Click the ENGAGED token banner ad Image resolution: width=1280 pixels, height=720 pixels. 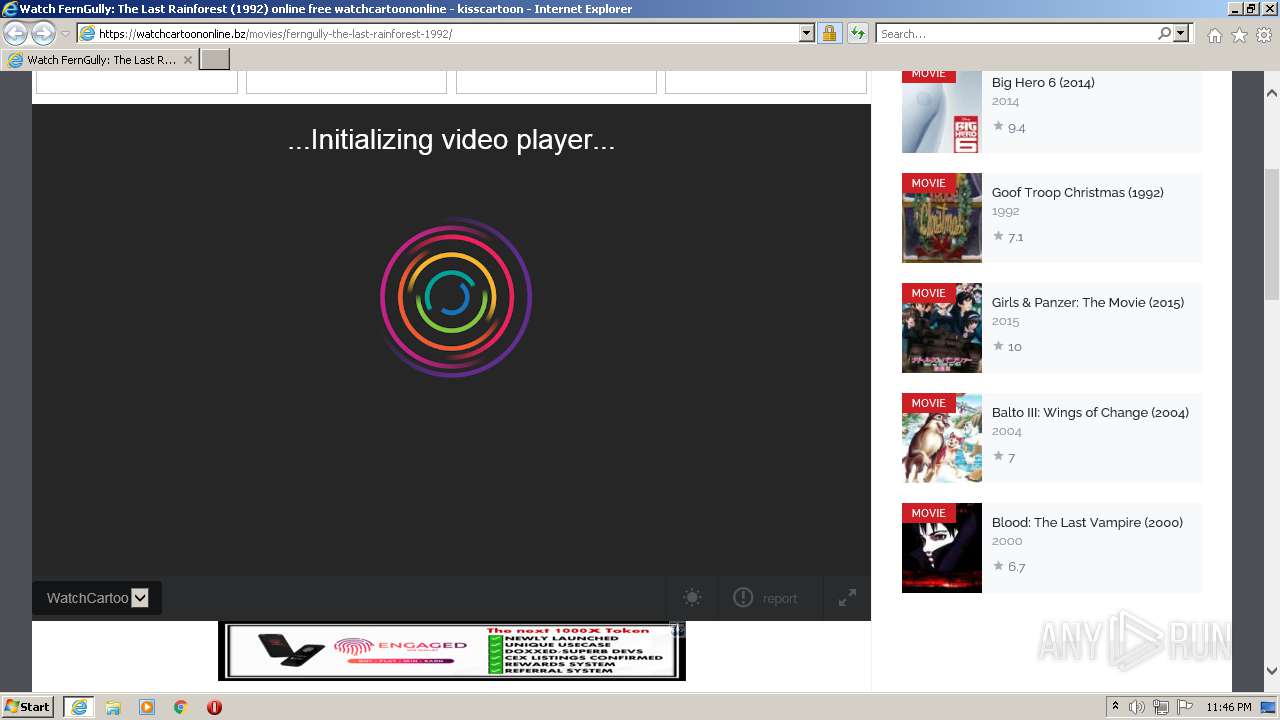[x=452, y=651]
